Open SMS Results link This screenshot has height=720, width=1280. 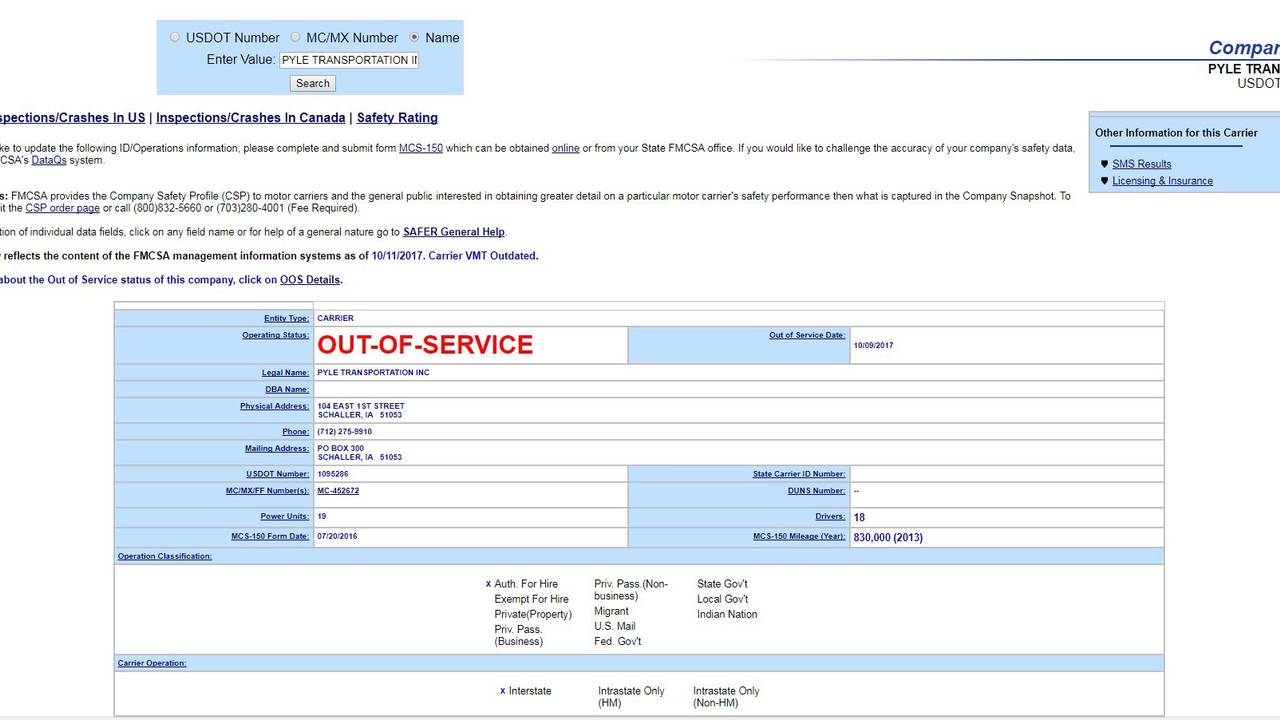coord(1142,164)
